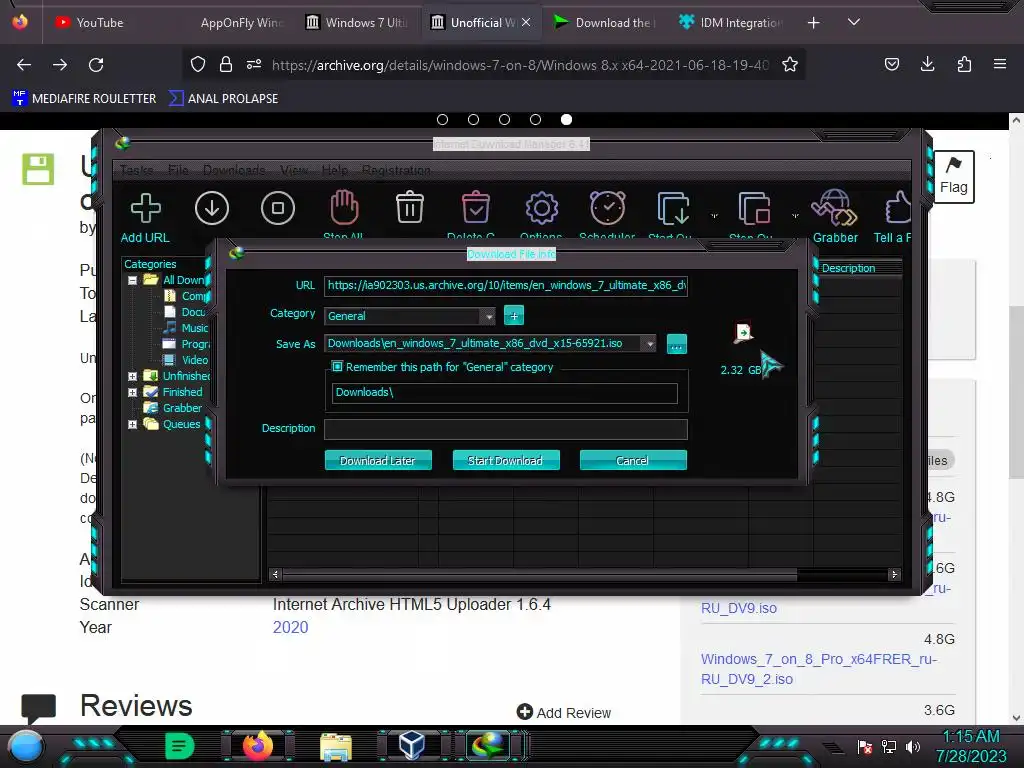
Task: Click the Start Download button
Action: tap(505, 460)
